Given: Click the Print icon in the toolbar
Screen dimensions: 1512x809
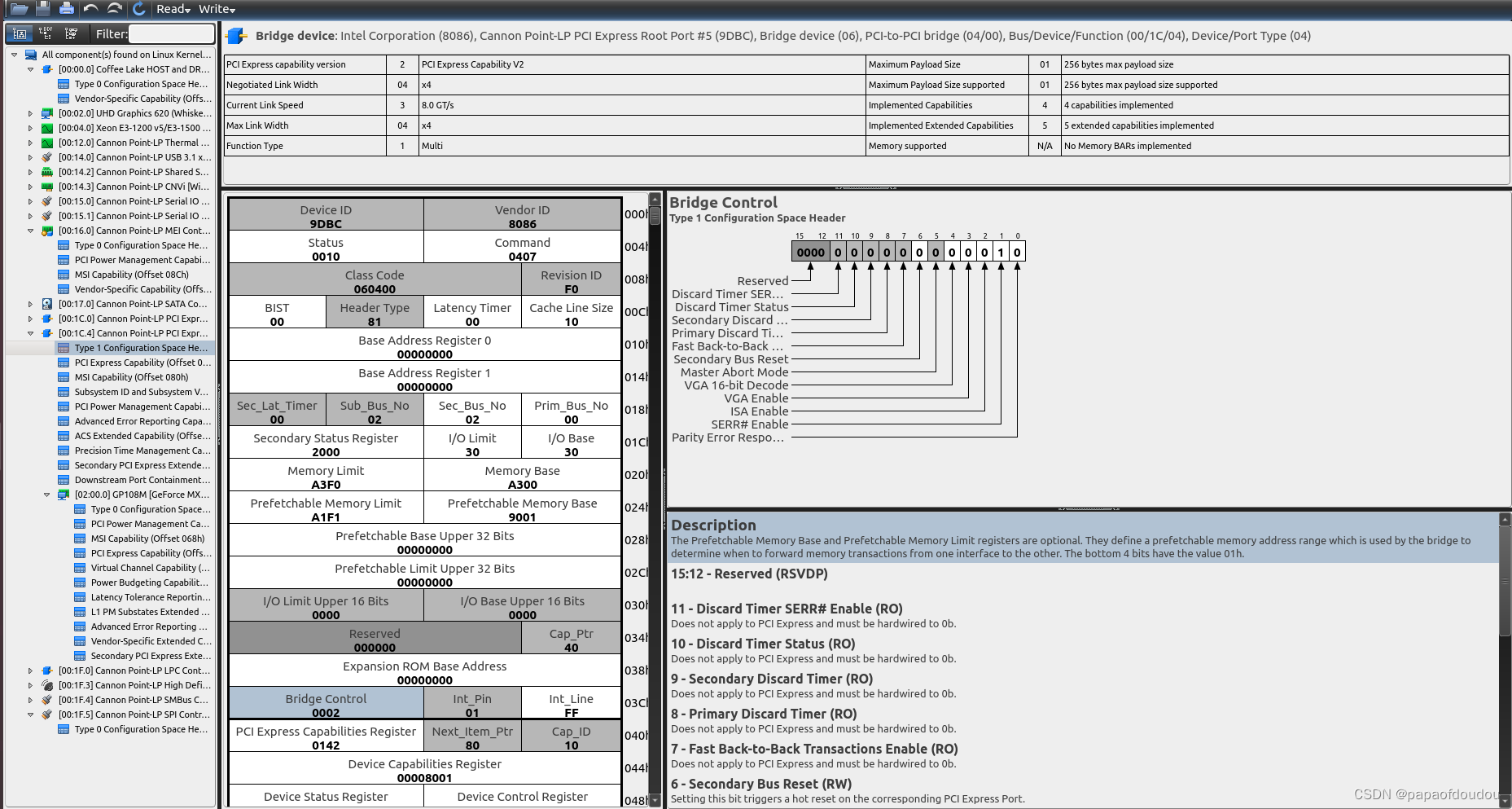Looking at the screenshot, I should [67, 9].
